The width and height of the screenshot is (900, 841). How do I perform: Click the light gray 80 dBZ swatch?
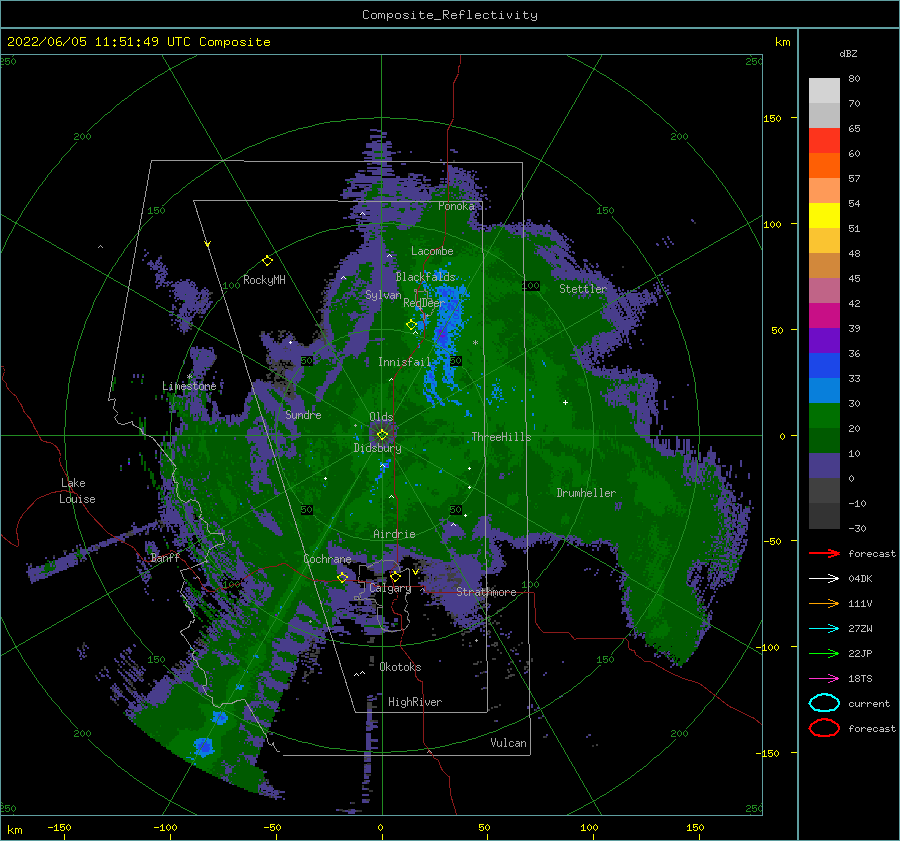point(824,91)
